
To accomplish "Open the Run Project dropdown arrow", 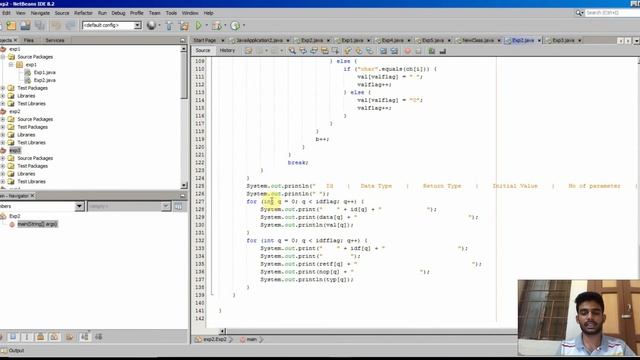I will (x=206, y=25).
